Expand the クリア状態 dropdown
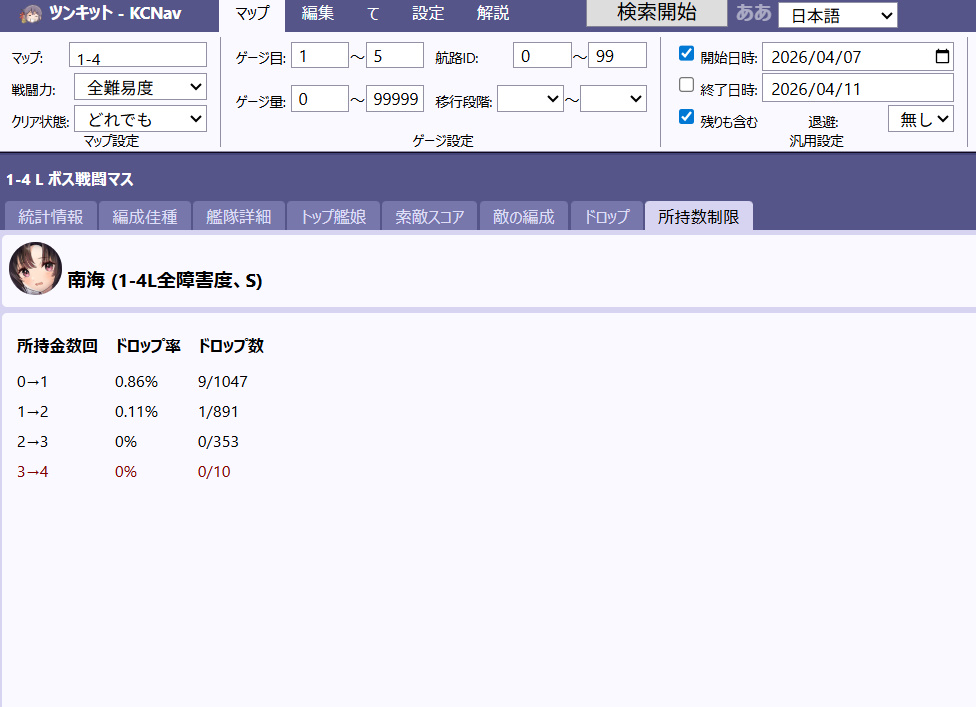The image size is (976, 707). [140, 119]
